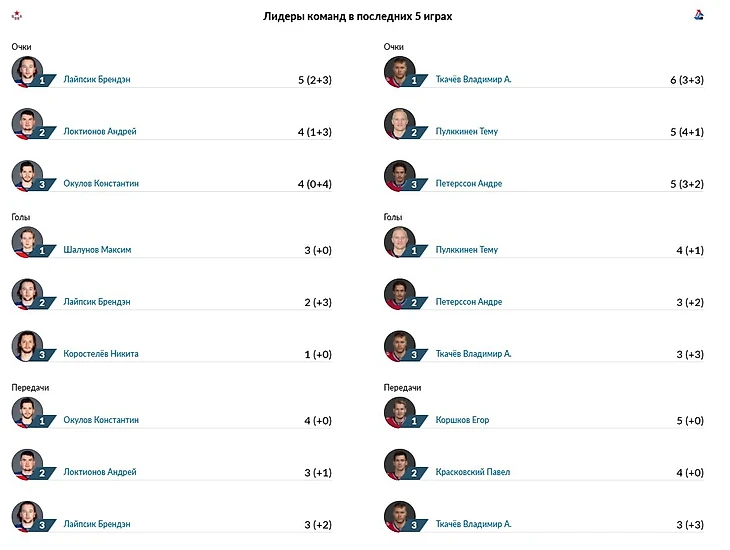Image resolution: width=730 pixels, height=550 pixels.
Task: Click the Lokomotiv team logo icon
Action: (x=698, y=15)
